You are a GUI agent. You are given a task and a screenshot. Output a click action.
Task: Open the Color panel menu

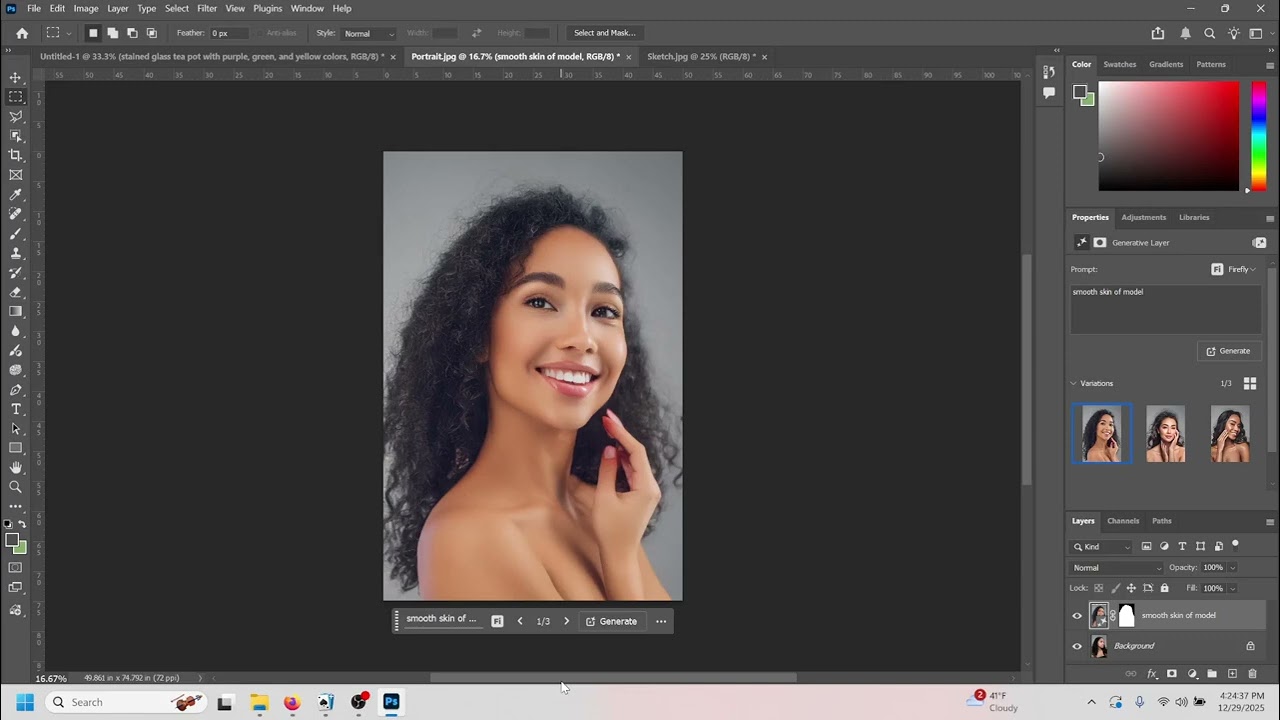coord(1271,64)
